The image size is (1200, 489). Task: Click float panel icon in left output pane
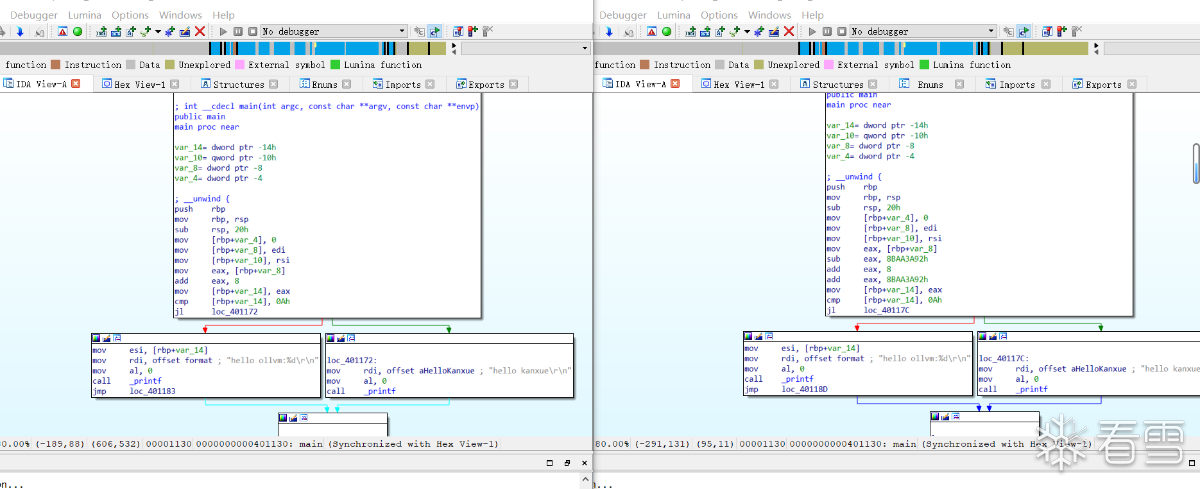point(568,463)
